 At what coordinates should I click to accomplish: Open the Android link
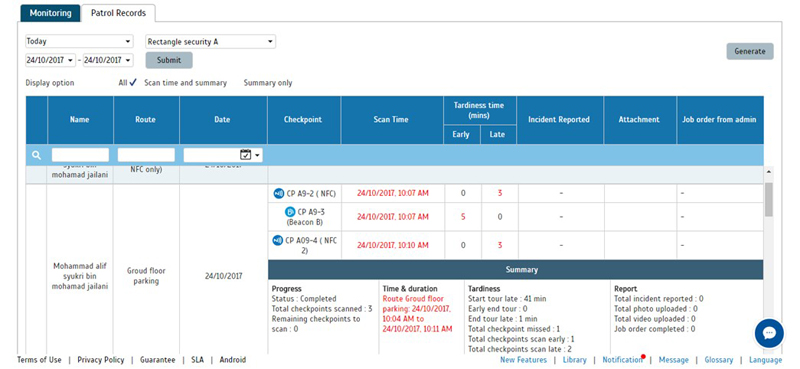[x=233, y=360]
